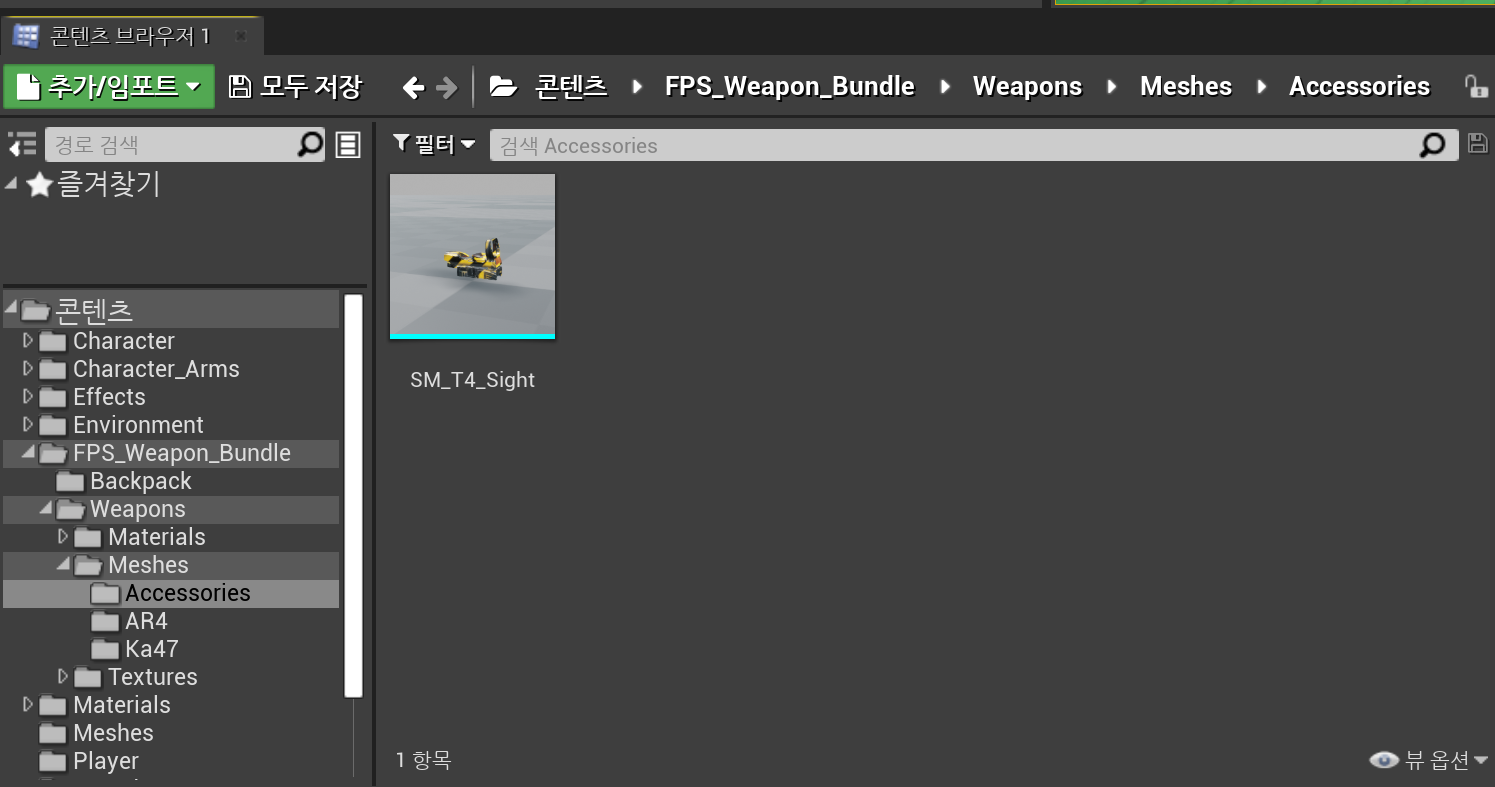
Task: Collapse the 콘텐츠 root tree node
Action: [11, 309]
